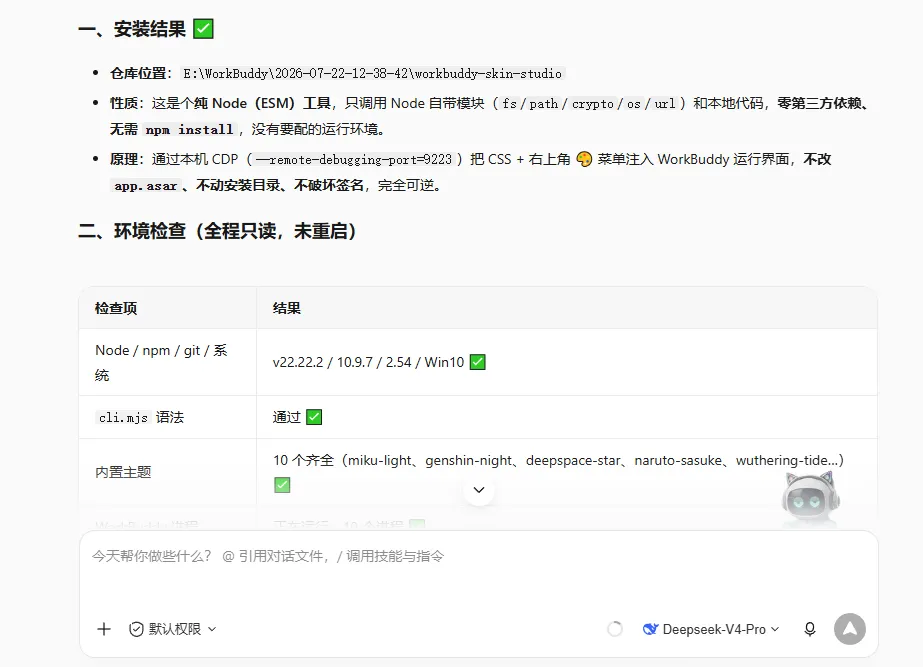Open the 默认权限 permission dropdown
Viewport: 923px width, 667px height.
click(x=173, y=629)
